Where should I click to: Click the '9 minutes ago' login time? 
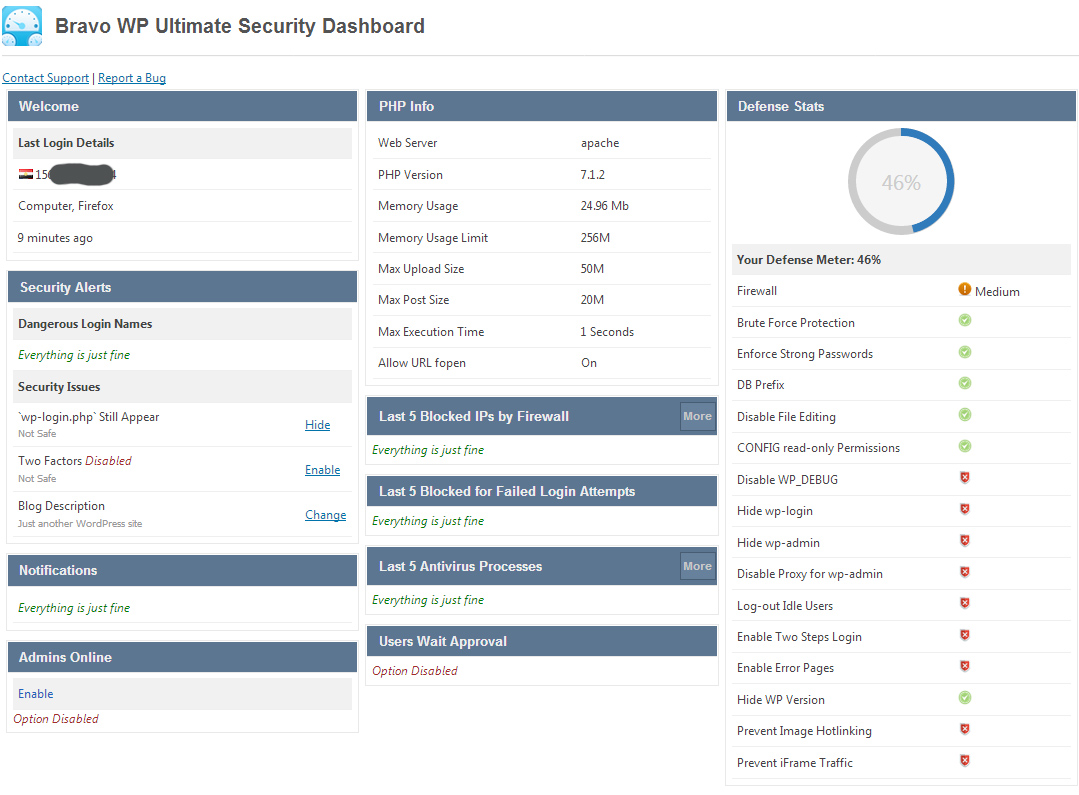[55, 237]
